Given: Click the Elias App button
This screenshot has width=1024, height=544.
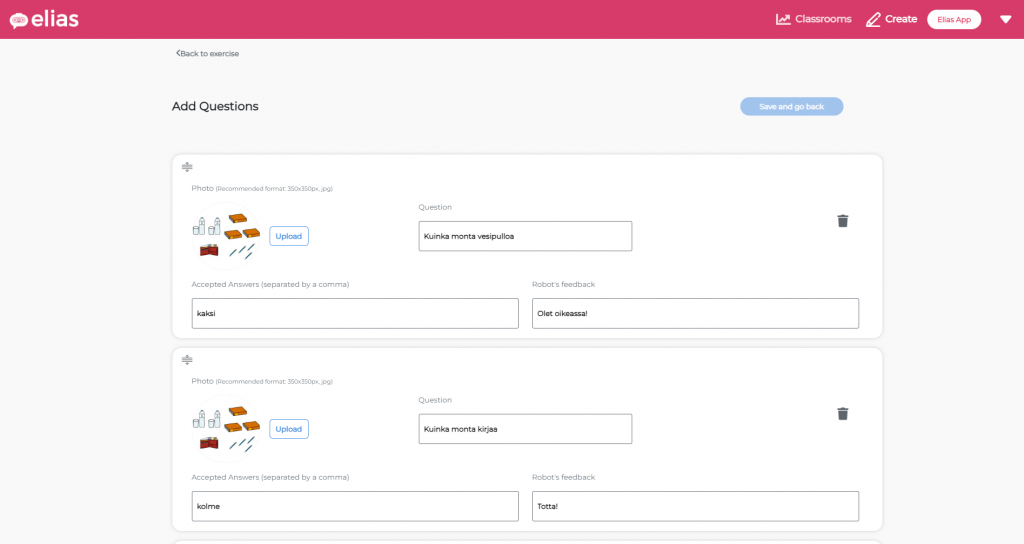Looking at the screenshot, I should [x=954, y=19].
